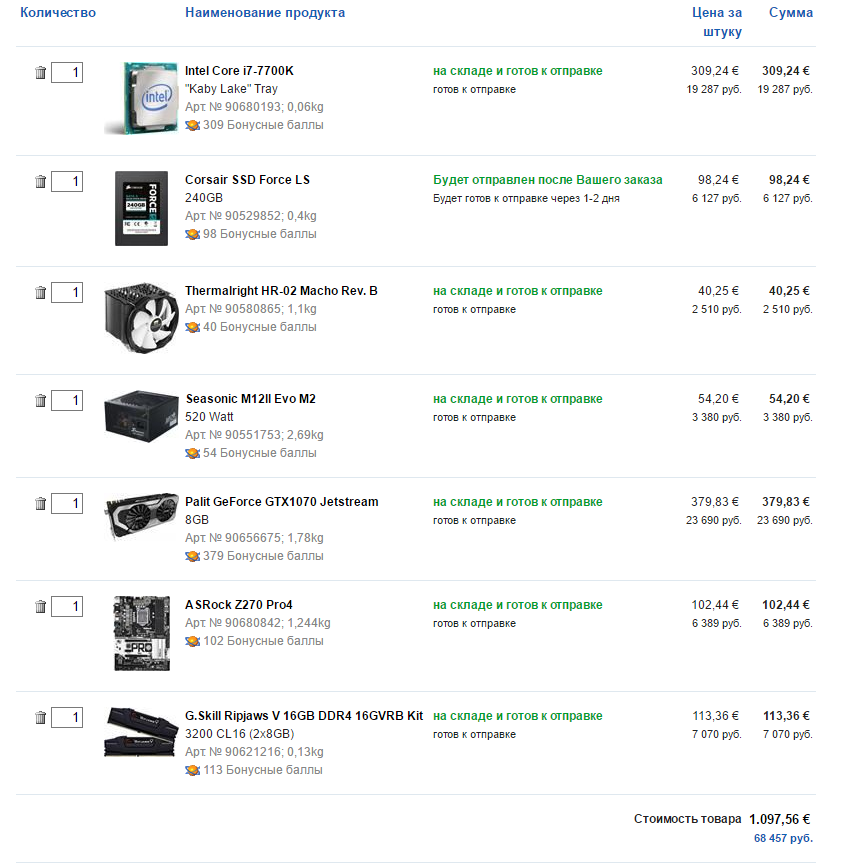This screenshot has height=864, width=853.
Task: Delete Palit GeForce GTX1070 using trash icon
Action: point(40,503)
